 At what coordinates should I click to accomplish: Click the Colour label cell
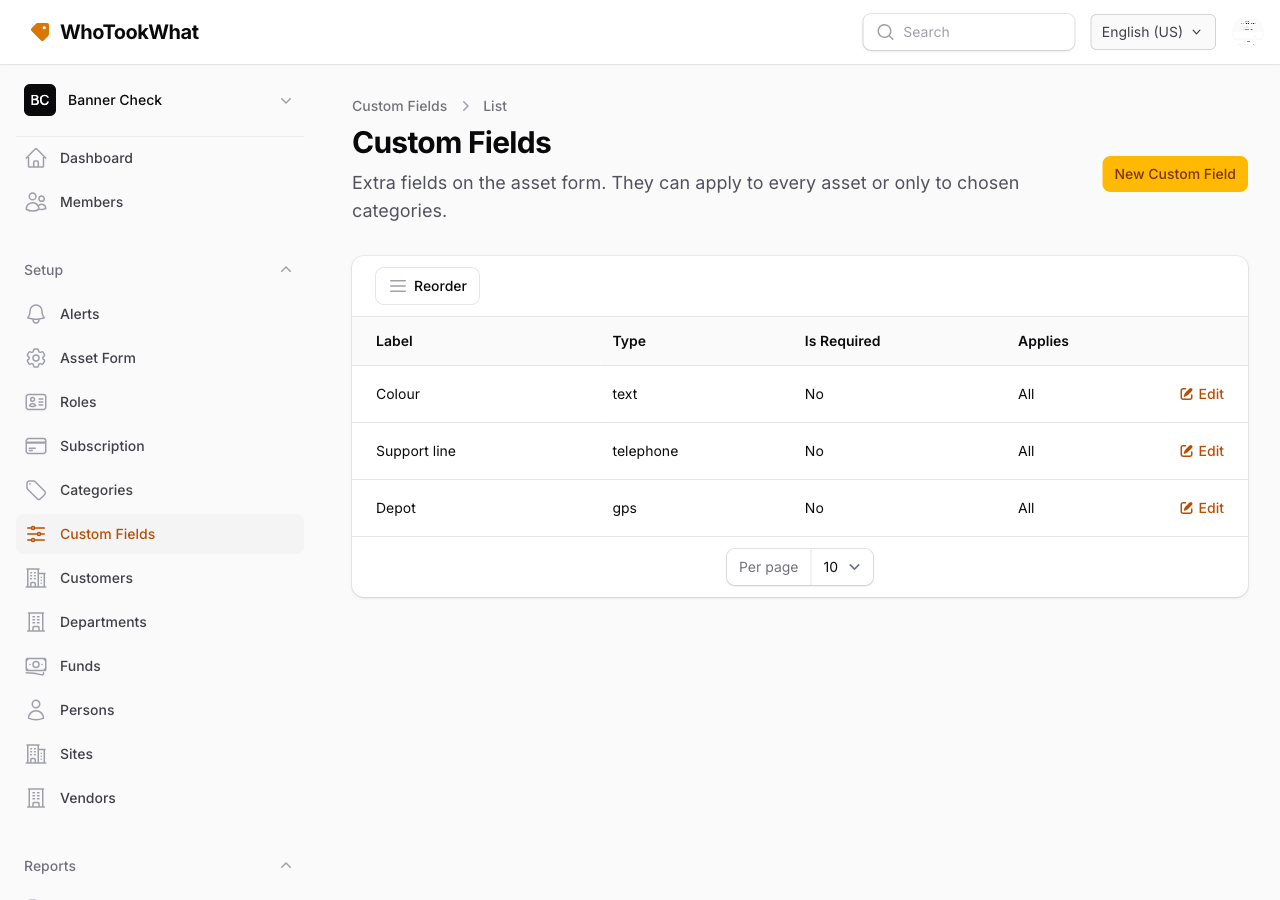tap(398, 394)
